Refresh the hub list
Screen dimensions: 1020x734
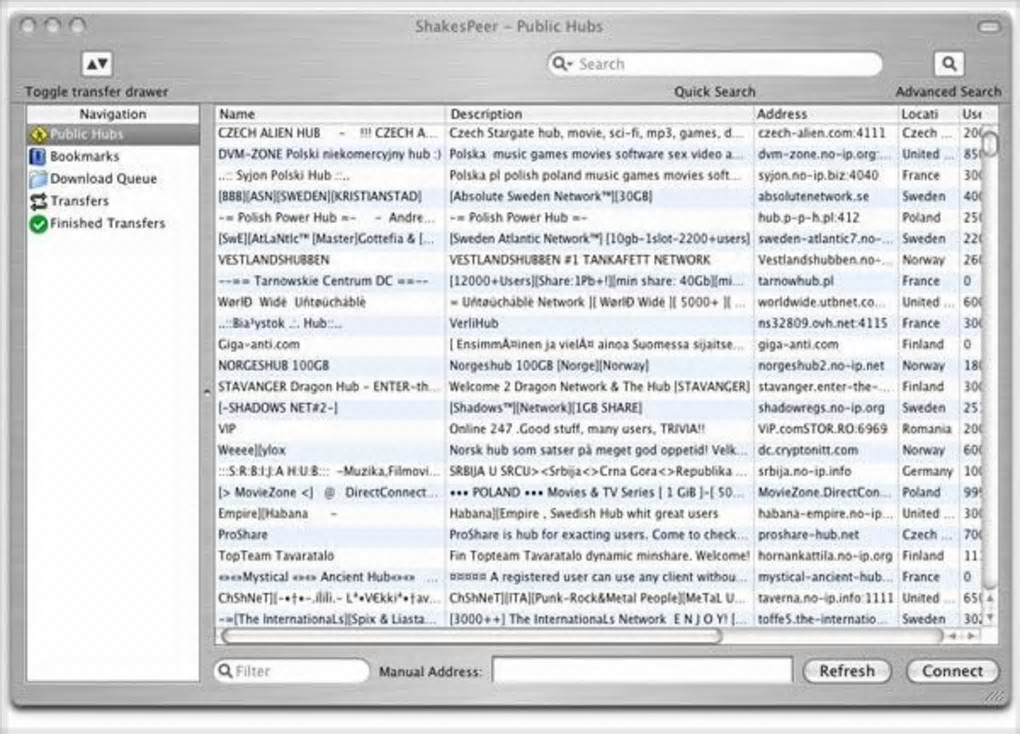click(x=846, y=671)
